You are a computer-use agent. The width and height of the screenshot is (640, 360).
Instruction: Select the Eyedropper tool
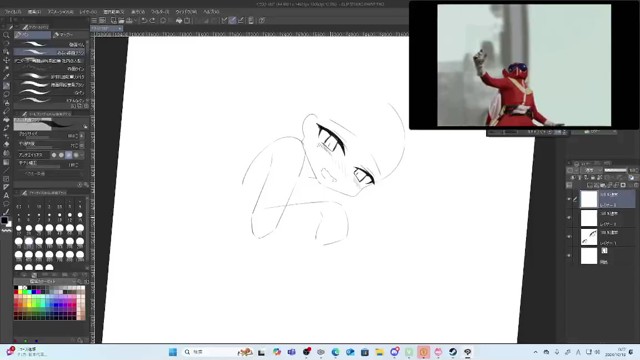coord(6,77)
